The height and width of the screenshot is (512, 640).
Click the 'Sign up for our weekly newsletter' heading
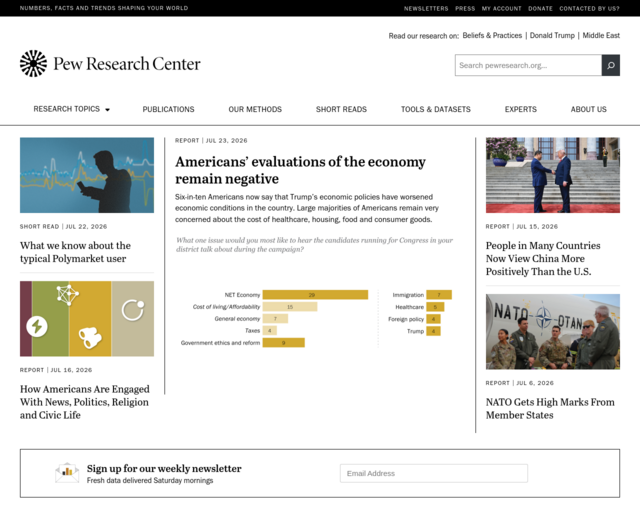(164, 468)
